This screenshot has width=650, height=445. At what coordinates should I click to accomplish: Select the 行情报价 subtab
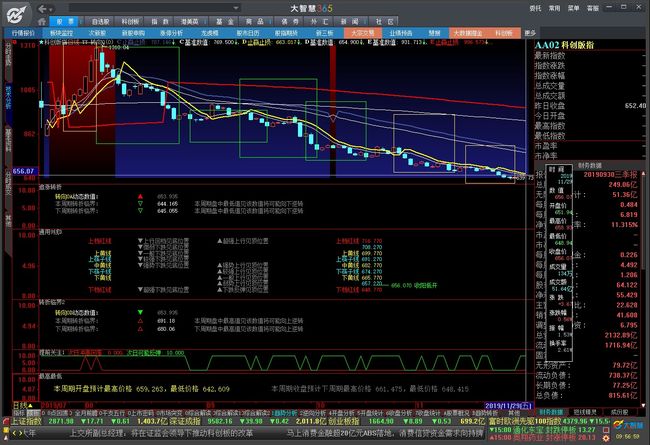tap(23, 33)
